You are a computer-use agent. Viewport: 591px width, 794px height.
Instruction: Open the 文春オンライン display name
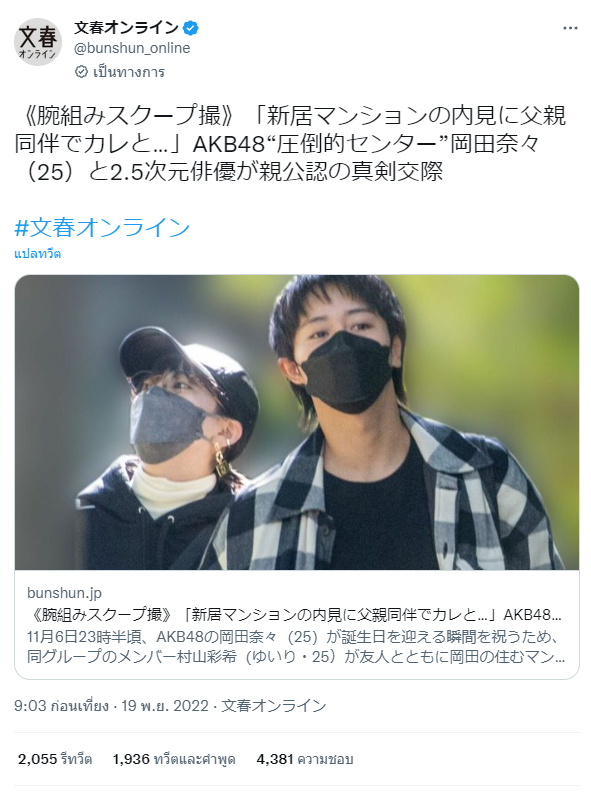click(x=127, y=28)
